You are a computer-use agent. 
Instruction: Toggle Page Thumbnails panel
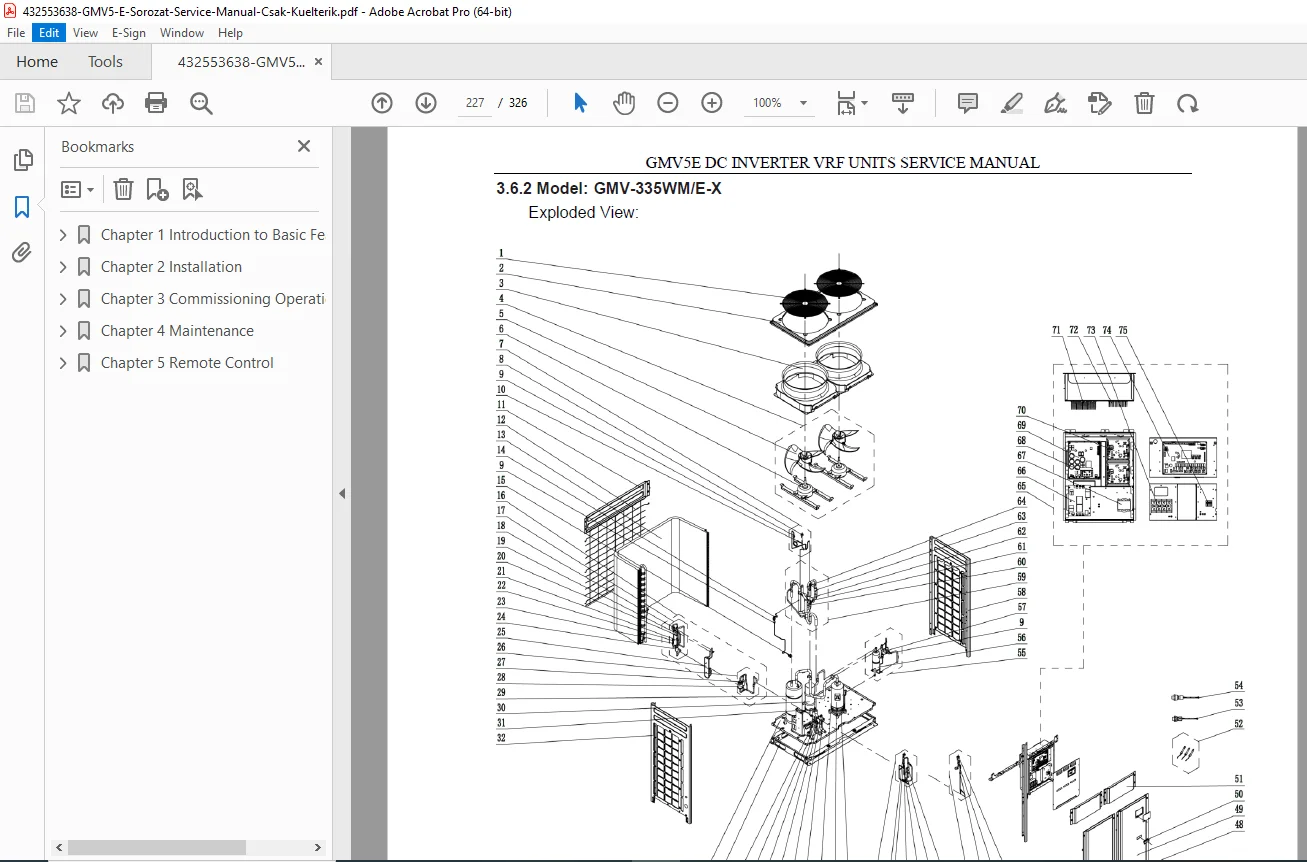(22, 160)
